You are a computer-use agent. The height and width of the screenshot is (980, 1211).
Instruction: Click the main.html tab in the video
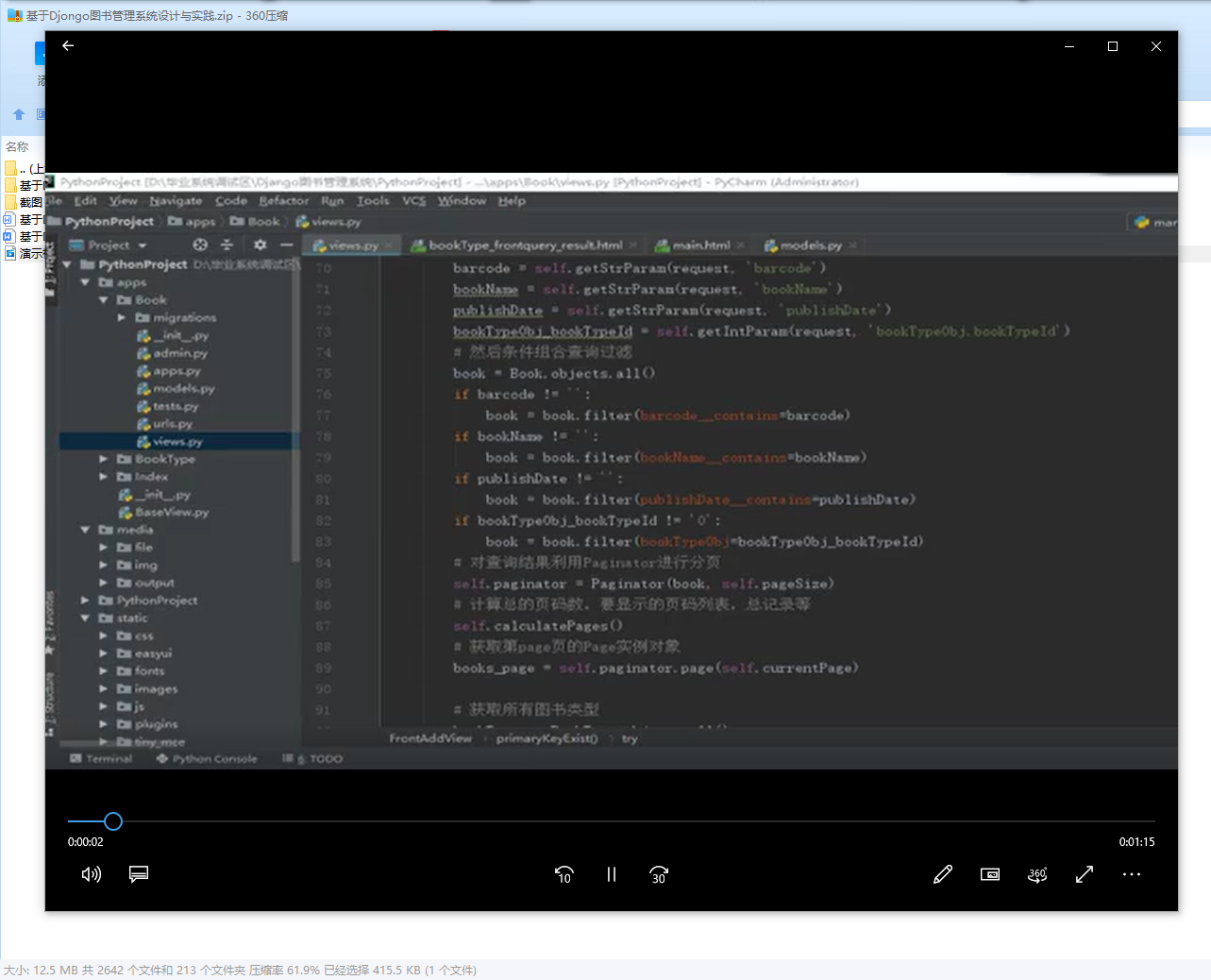700,245
